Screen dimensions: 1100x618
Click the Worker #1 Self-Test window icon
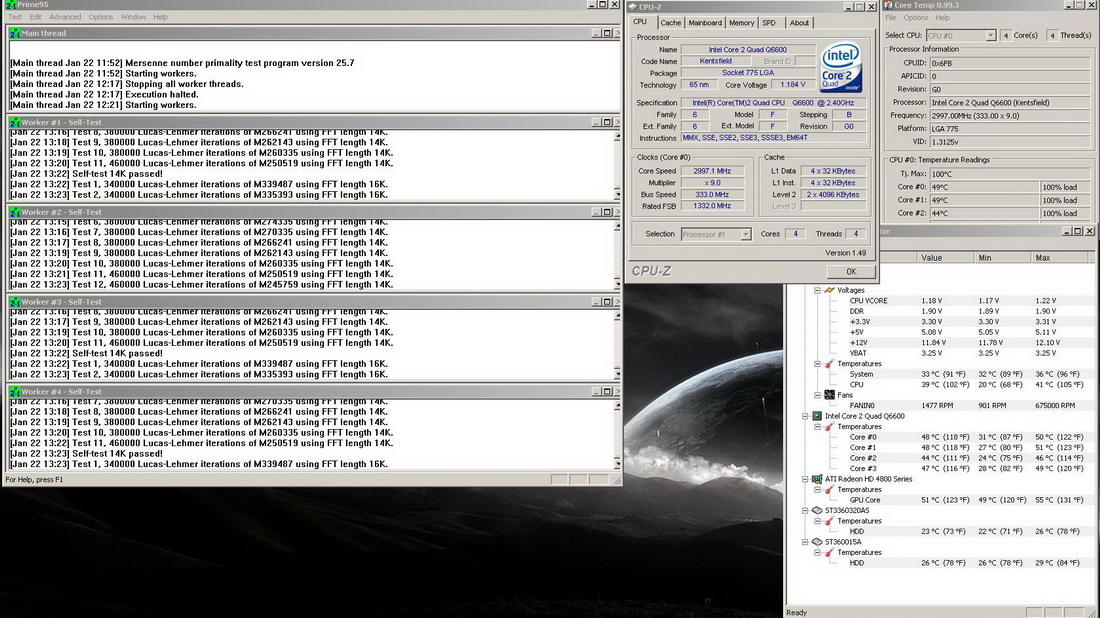point(15,122)
